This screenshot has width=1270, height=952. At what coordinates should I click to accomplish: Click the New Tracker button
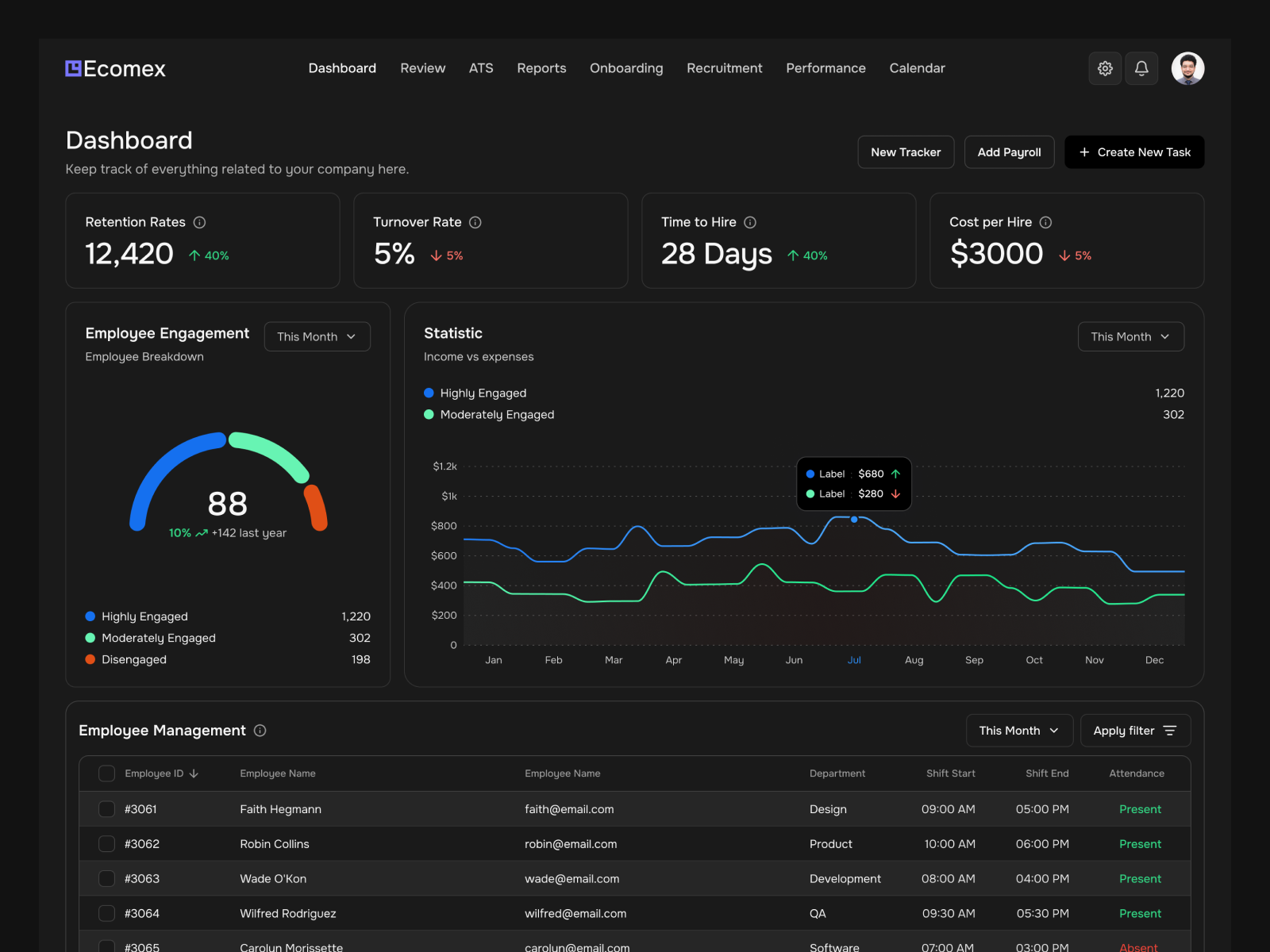[x=905, y=152]
